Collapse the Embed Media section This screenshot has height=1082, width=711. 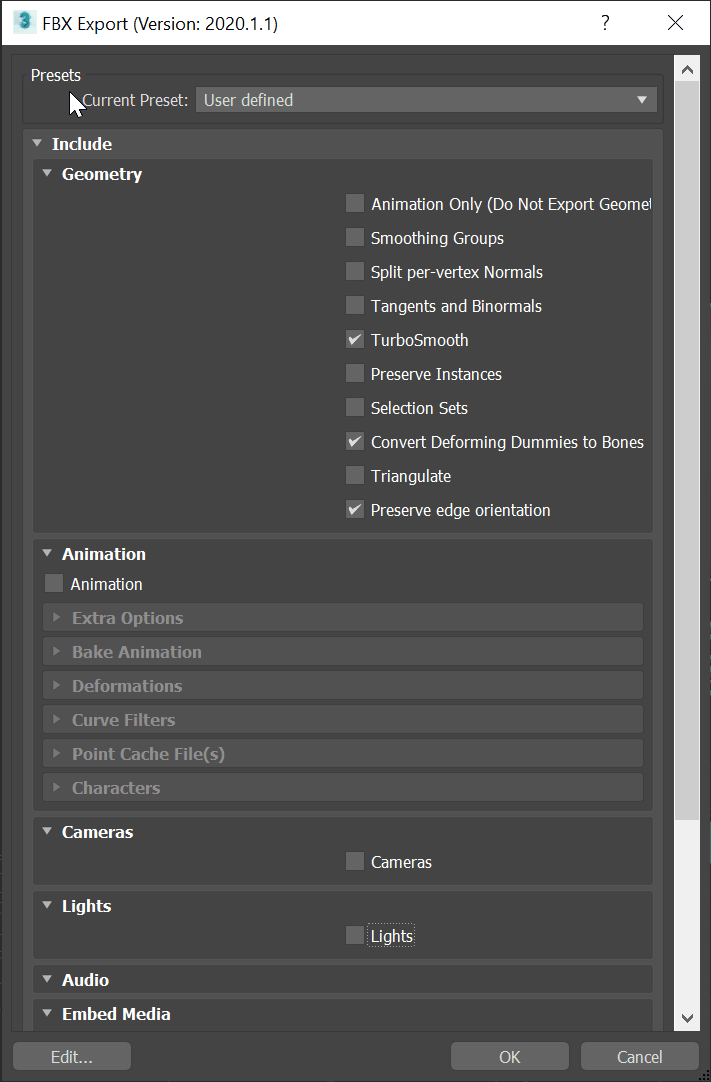[47, 1014]
